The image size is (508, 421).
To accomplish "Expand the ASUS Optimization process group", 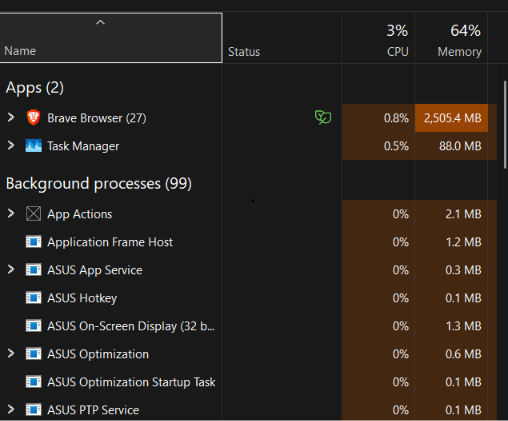I will [11, 353].
